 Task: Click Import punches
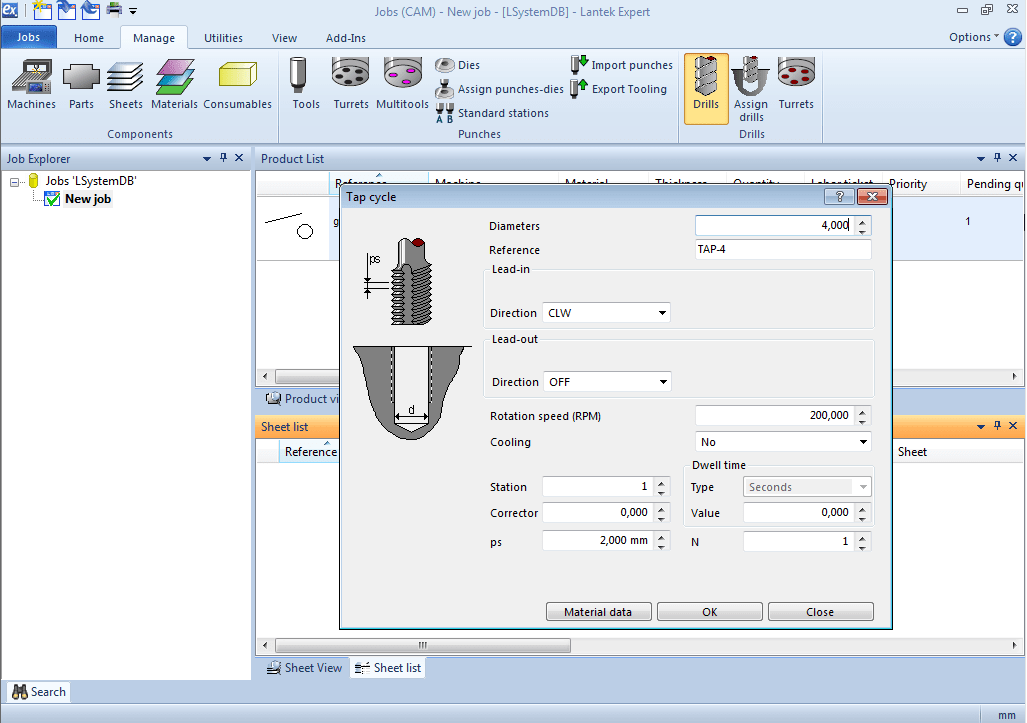tap(622, 65)
